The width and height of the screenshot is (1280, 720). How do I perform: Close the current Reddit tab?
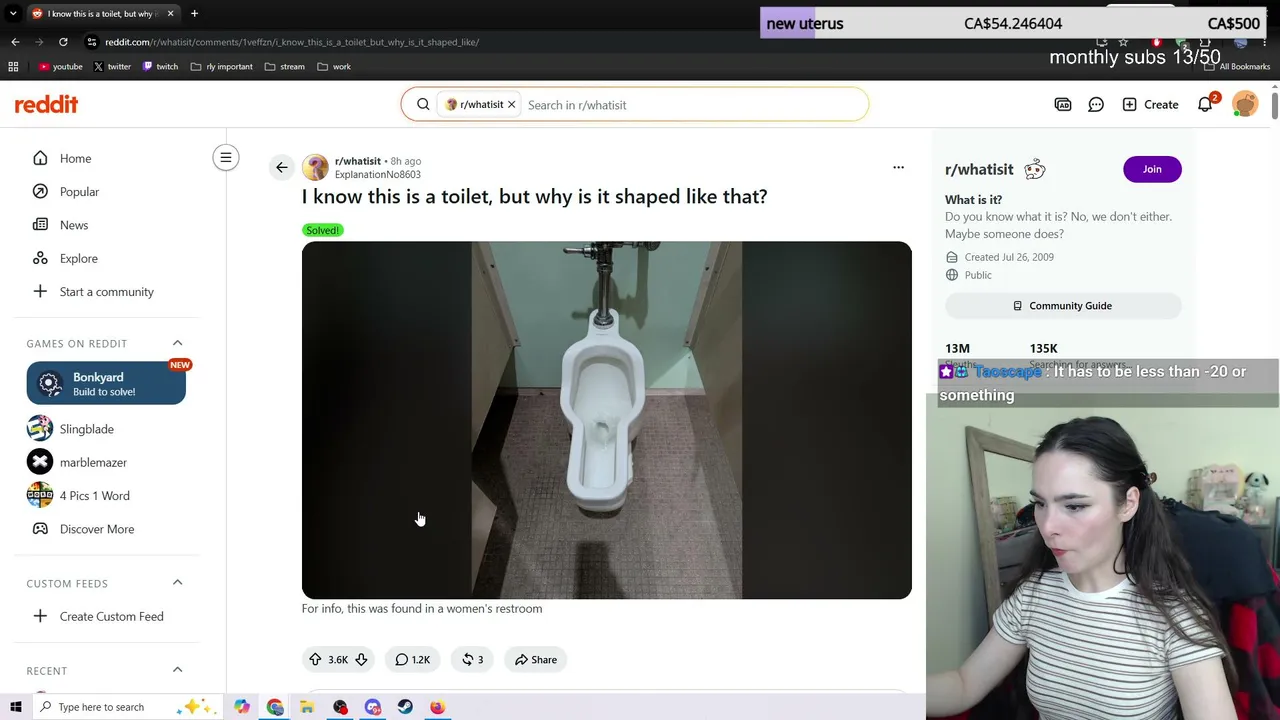[x=170, y=13]
